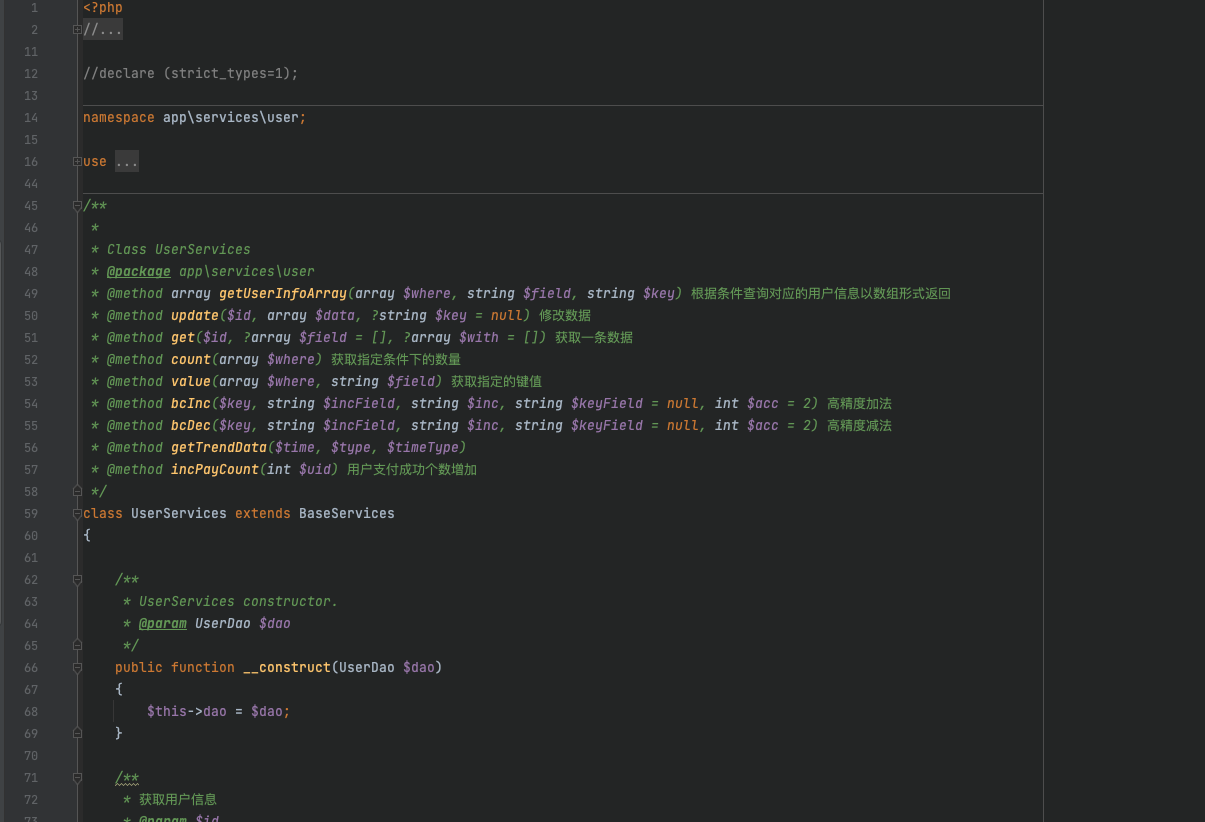The image size is (1205, 822).
Task: Collapse the docblock starting at line 71
Action: 77,778
